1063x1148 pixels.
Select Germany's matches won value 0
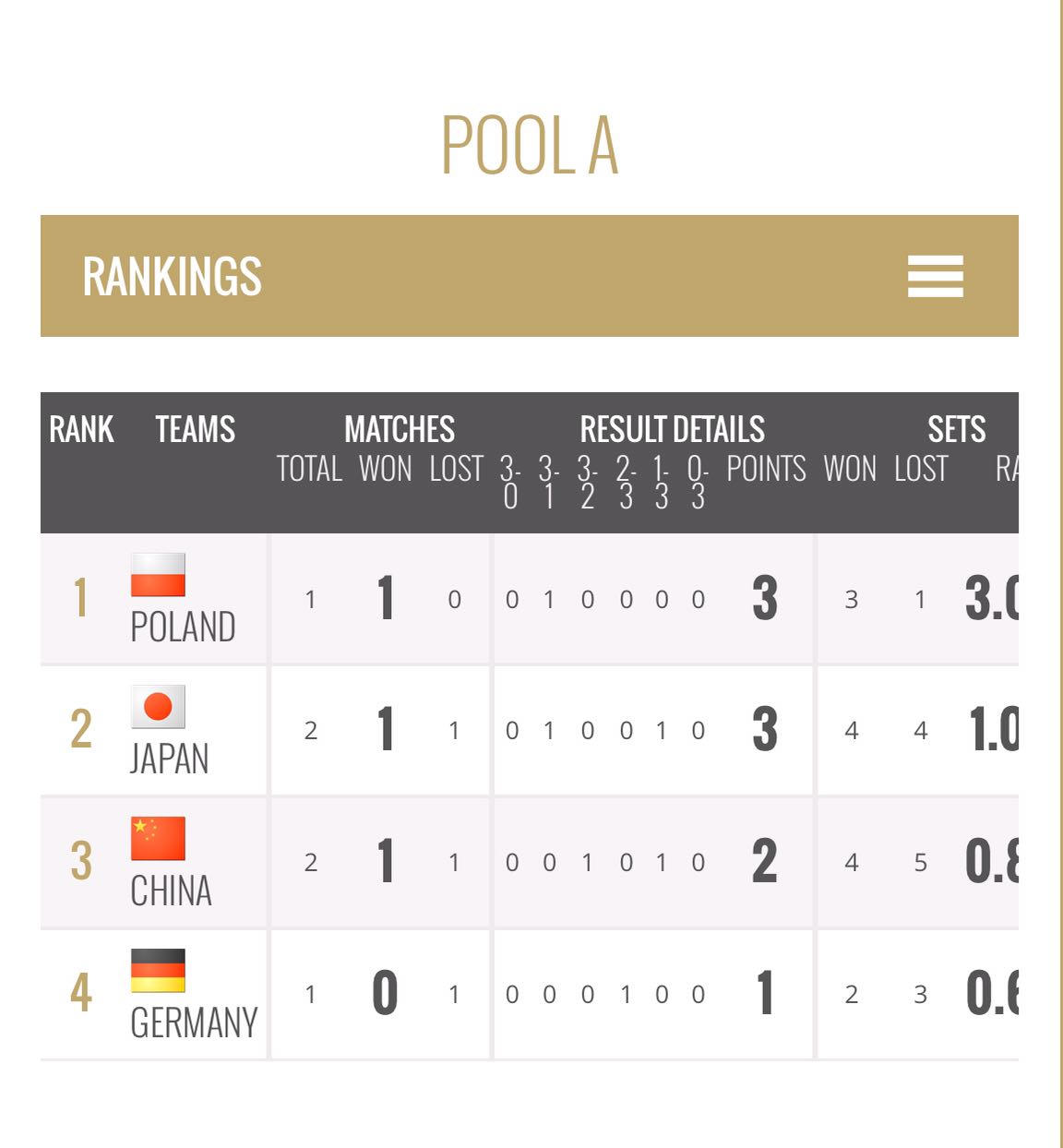[385, 994]
